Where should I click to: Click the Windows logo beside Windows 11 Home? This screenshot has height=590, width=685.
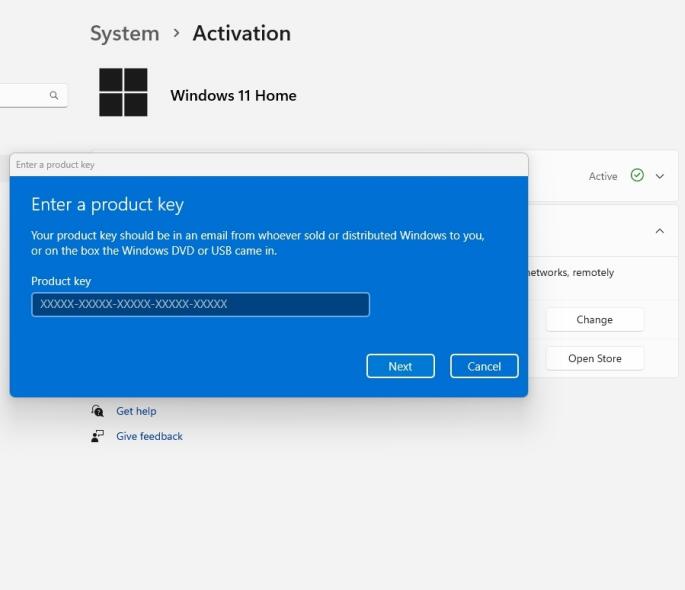pyautogui.click(x=123, y=92)
